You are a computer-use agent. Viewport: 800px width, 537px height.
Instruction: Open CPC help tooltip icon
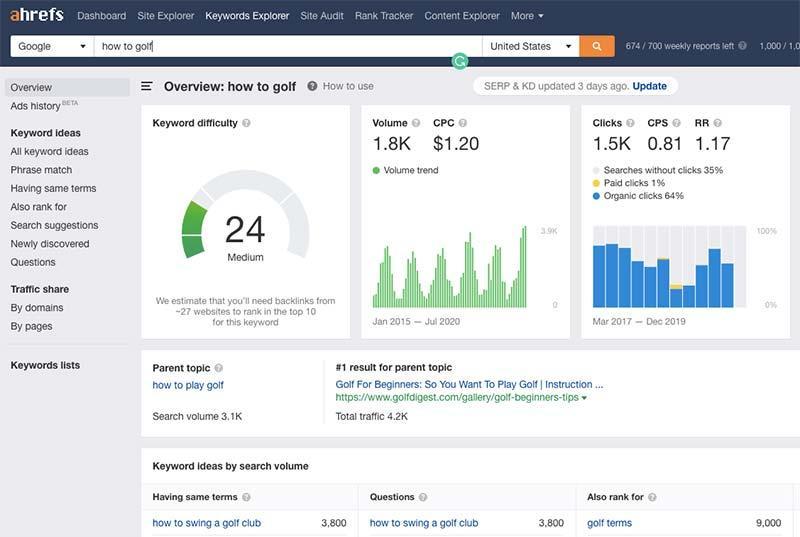pos(463,123)
